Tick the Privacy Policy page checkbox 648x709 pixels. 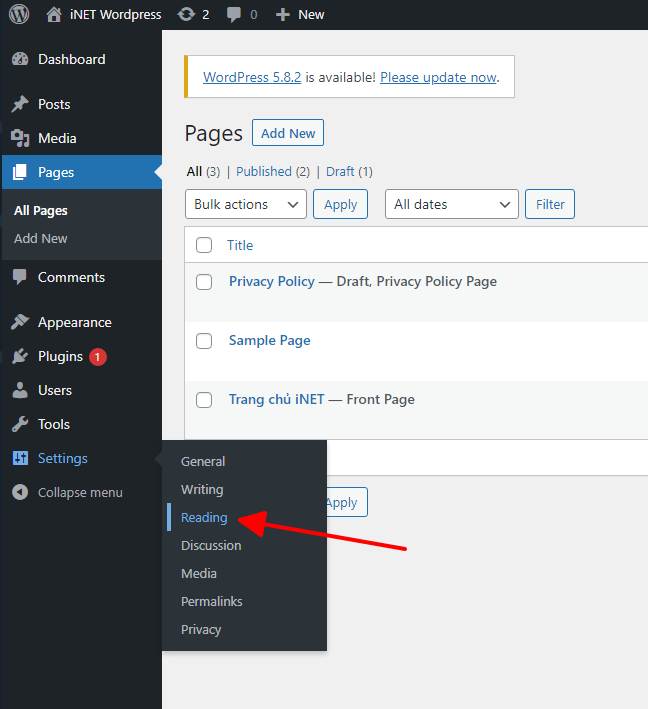click(x=204, y=282)
